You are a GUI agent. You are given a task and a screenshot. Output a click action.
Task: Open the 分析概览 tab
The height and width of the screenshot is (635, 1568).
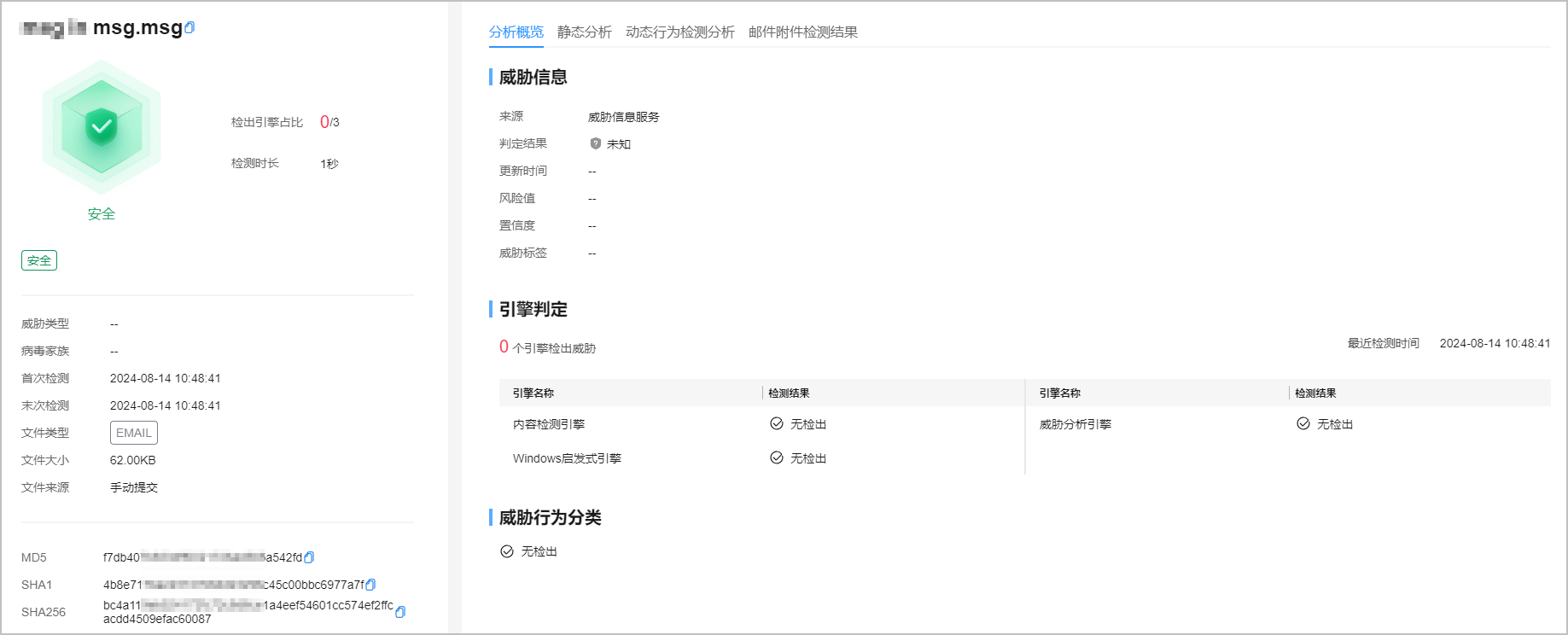pyautogui.click(x=516, y=32)
